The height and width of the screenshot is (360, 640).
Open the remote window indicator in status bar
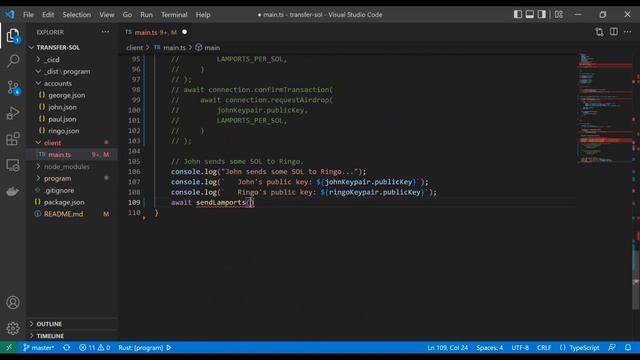point(9,348)
